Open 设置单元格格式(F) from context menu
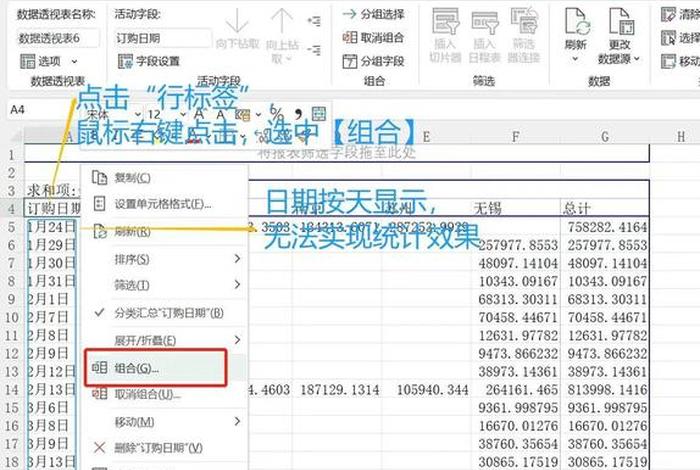The height and width of the screenshot is (470, 700). [x=163, y=204]
